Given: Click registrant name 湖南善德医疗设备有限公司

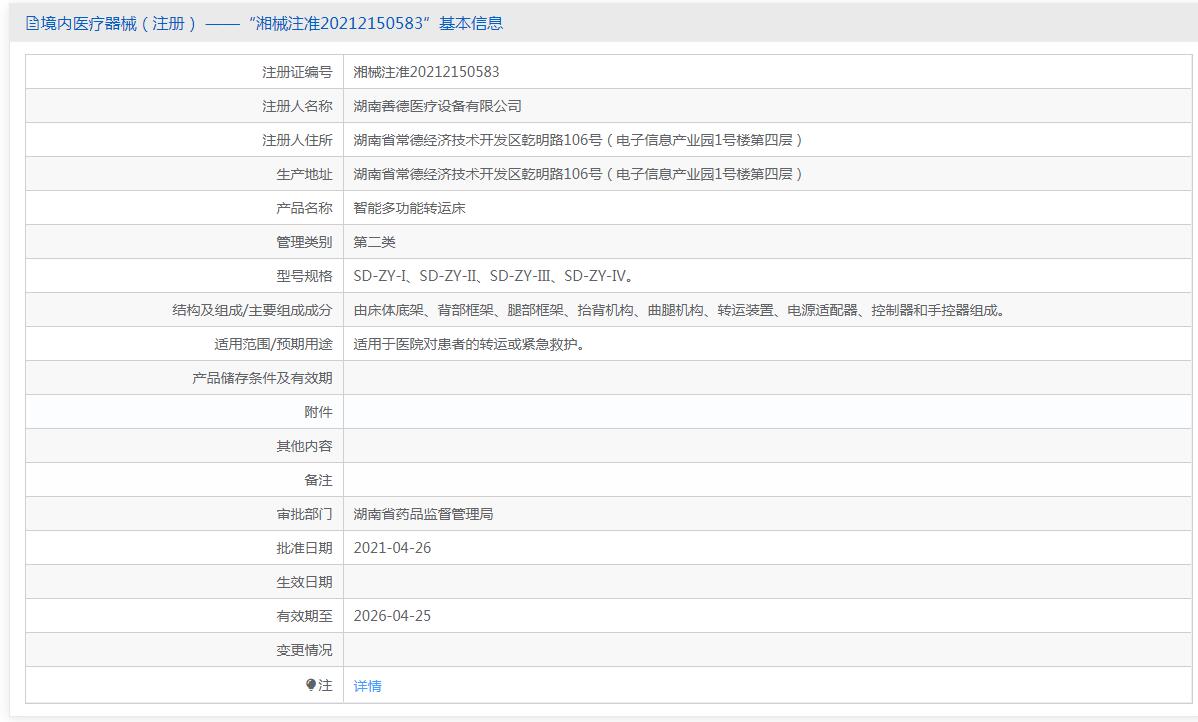Looking at the screenshot, I should click(437, 106).
